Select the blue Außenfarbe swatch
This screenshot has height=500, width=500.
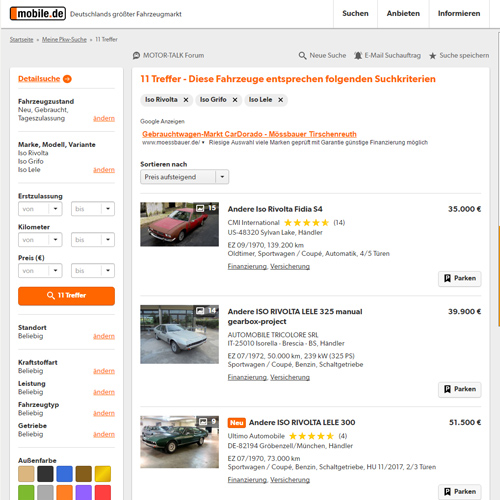[x=65, y=474]
